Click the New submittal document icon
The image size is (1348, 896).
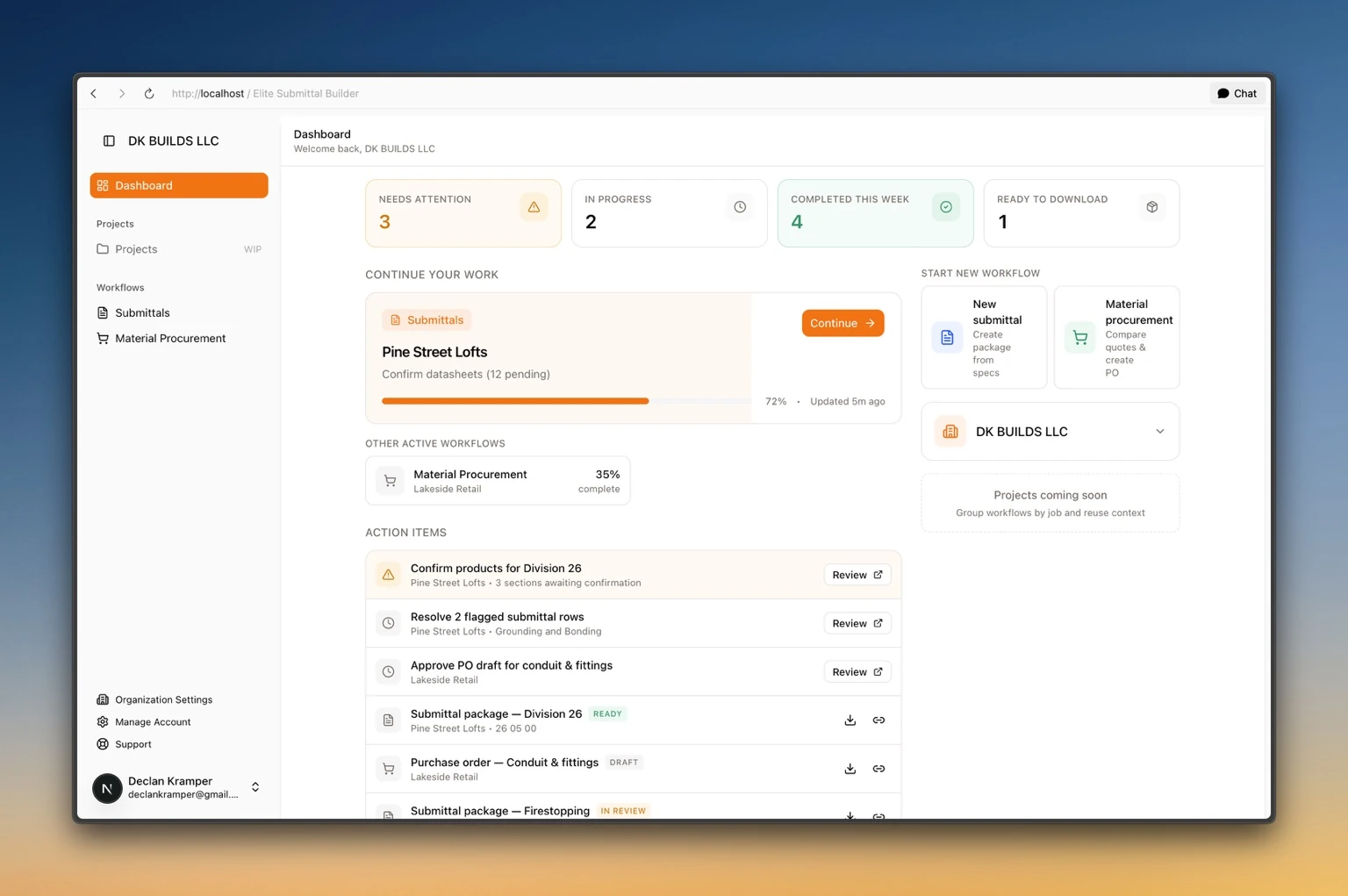[x=947, y=336]
